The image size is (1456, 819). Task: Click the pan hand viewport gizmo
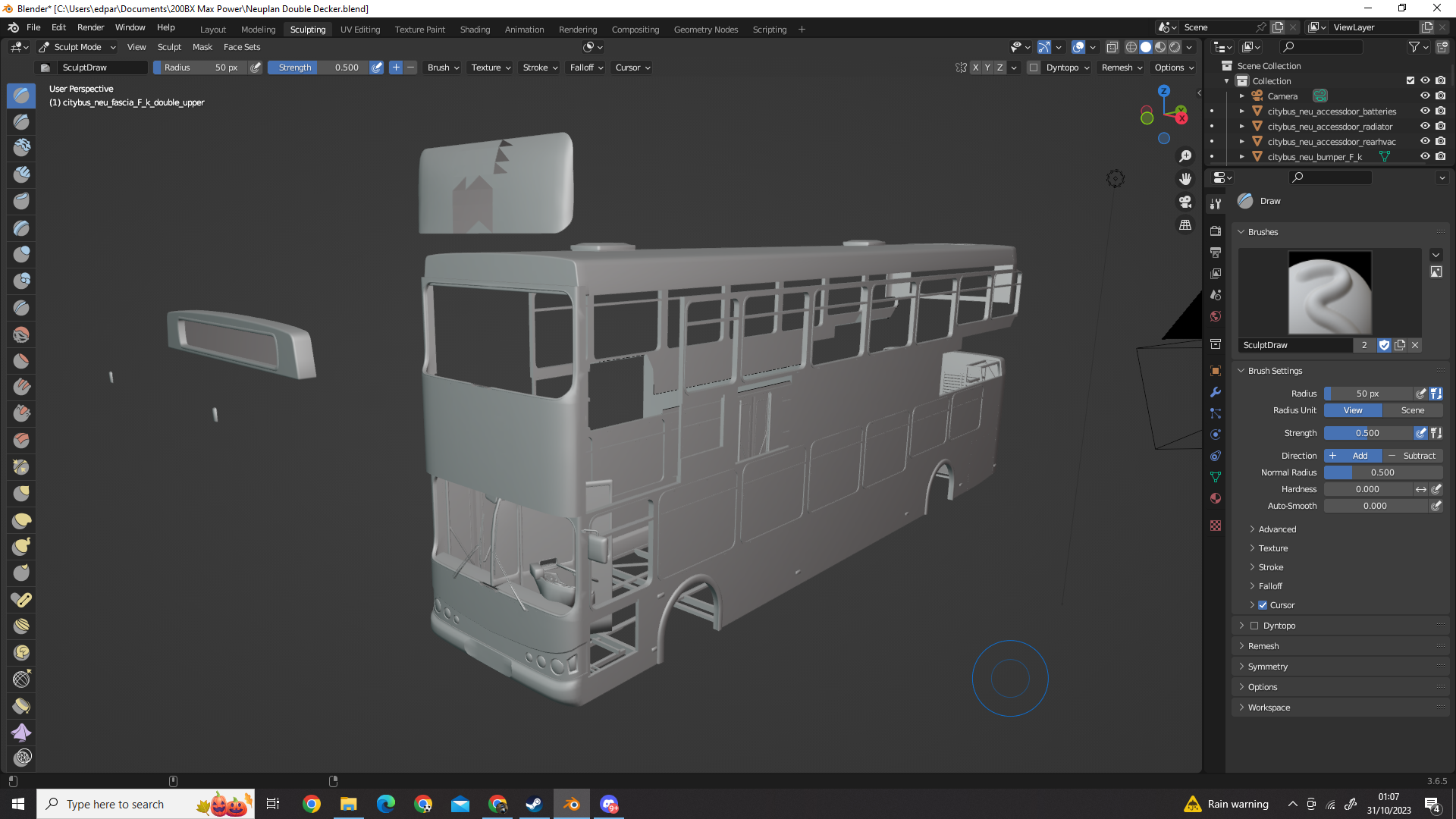(x=1185, y=179)
